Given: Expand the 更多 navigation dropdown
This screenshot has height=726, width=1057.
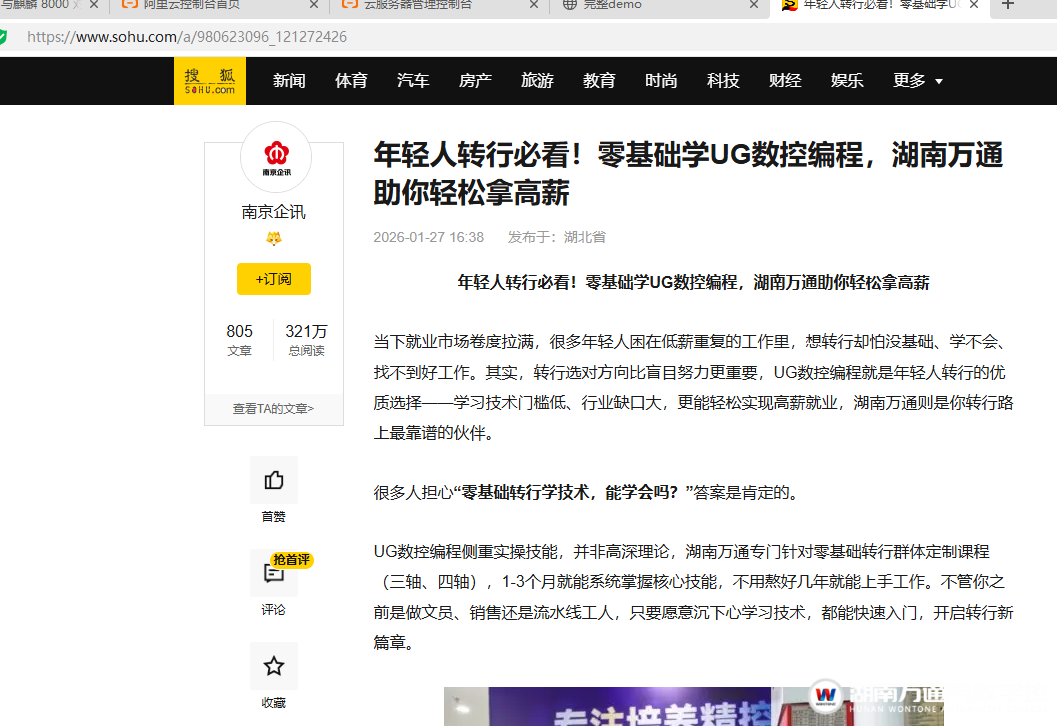Looking at the screenshot, I should pyautogui.click(x=917, y=81).
